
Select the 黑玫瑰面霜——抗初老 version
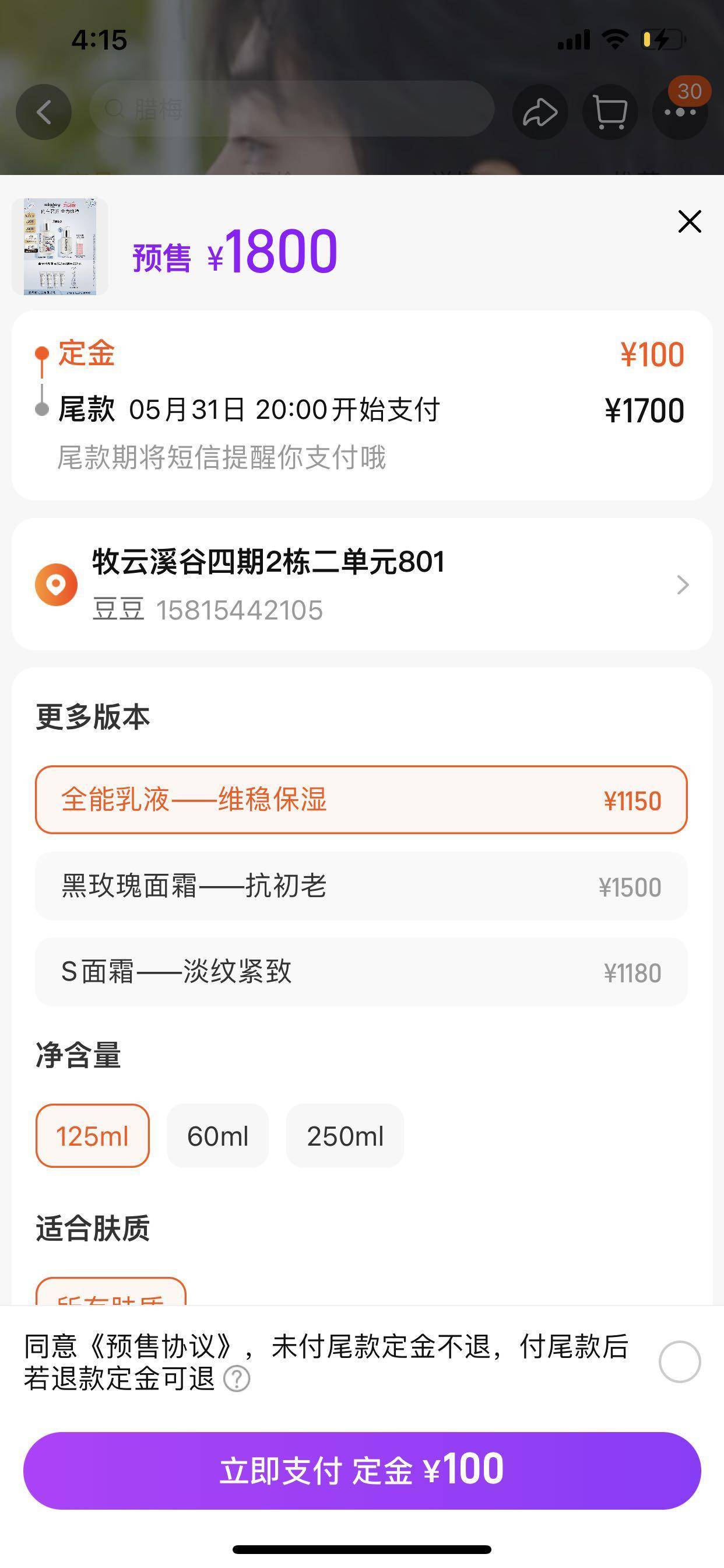pyautogui.click(x=361, y=886)
